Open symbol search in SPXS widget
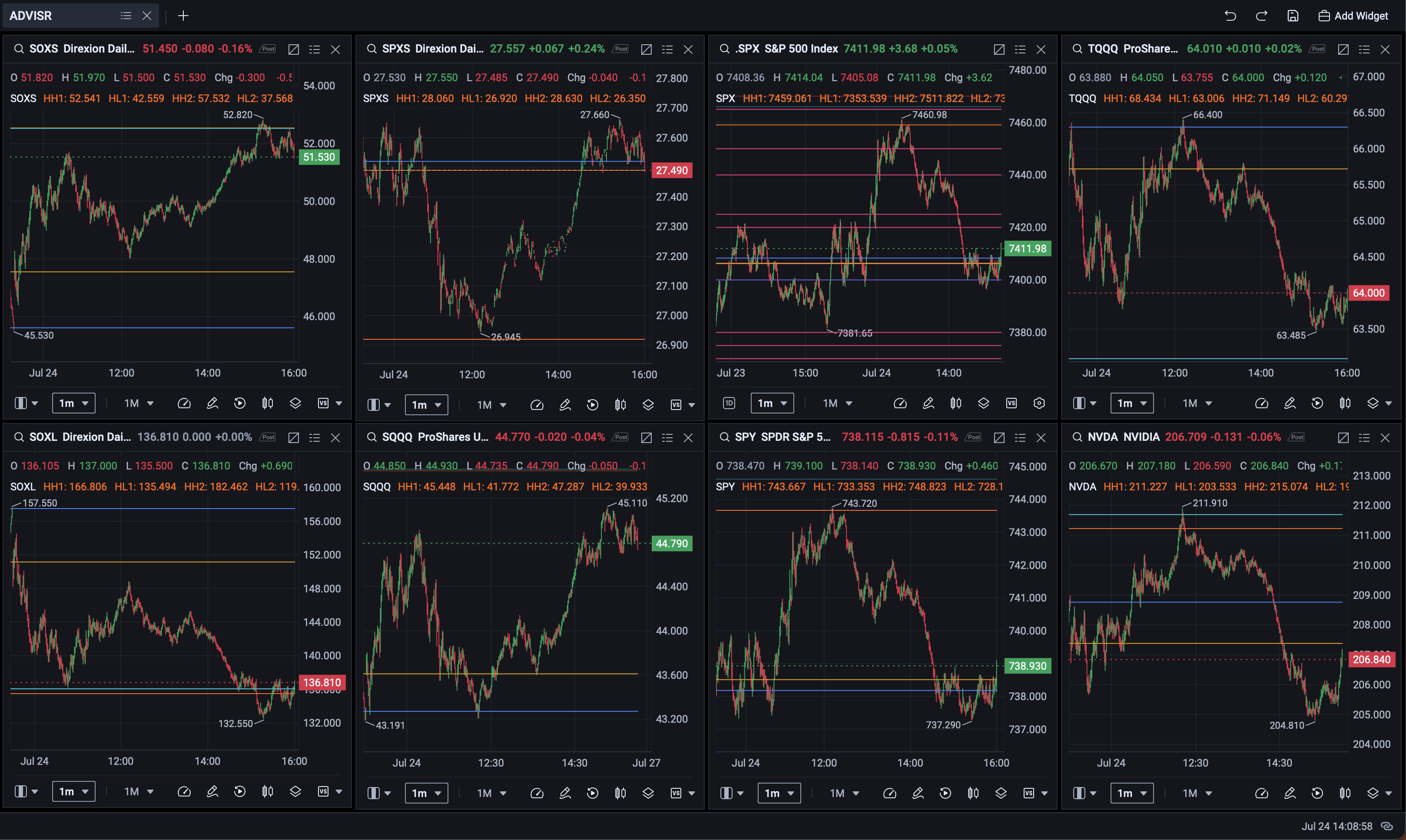Image resolution: width=1406 pixels, height=840 pixels. tap(371, 49)
